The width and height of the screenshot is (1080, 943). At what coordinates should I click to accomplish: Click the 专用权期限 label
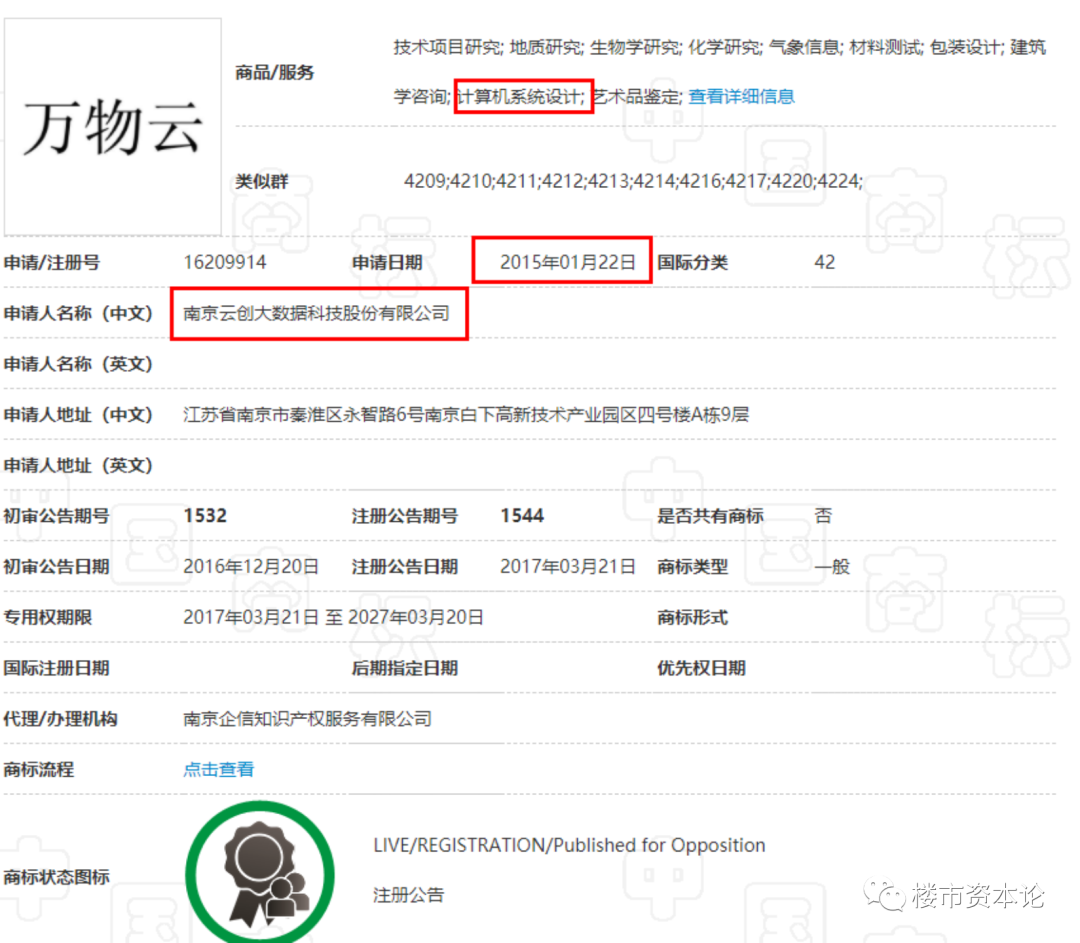(48, 617)
